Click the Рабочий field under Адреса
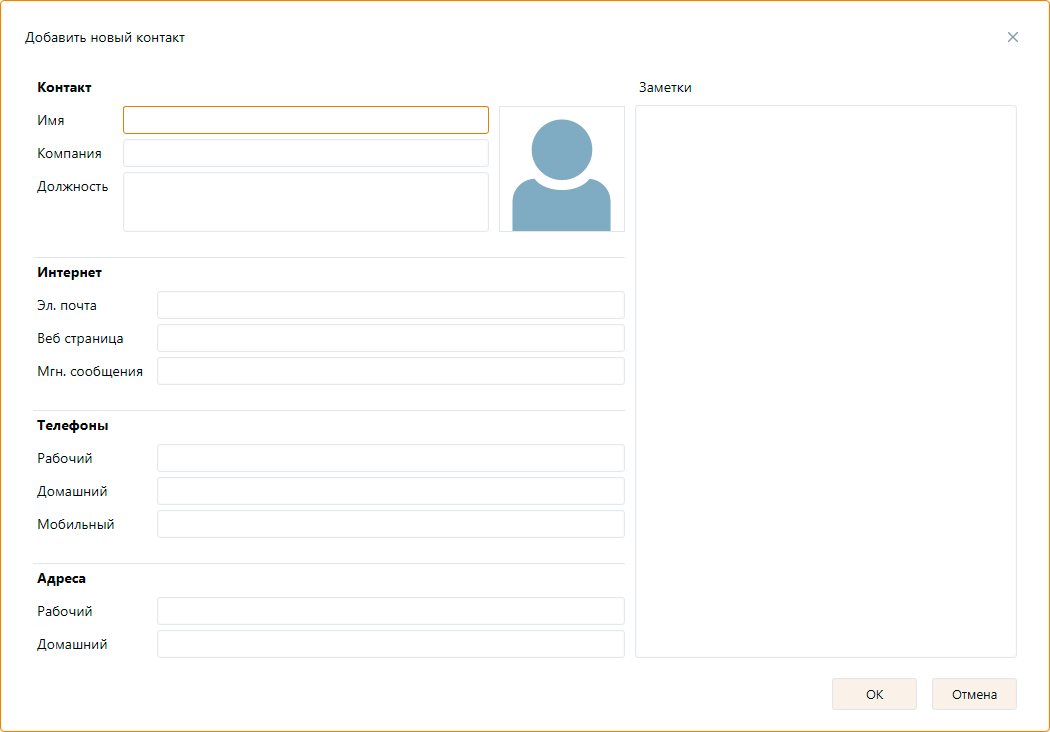The height and width of the screenshot is (732, 1050). coord(390,611)
